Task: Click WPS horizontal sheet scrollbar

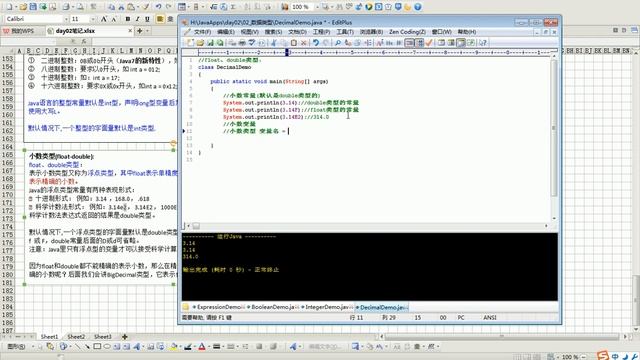Action: [x=502, y=337]
